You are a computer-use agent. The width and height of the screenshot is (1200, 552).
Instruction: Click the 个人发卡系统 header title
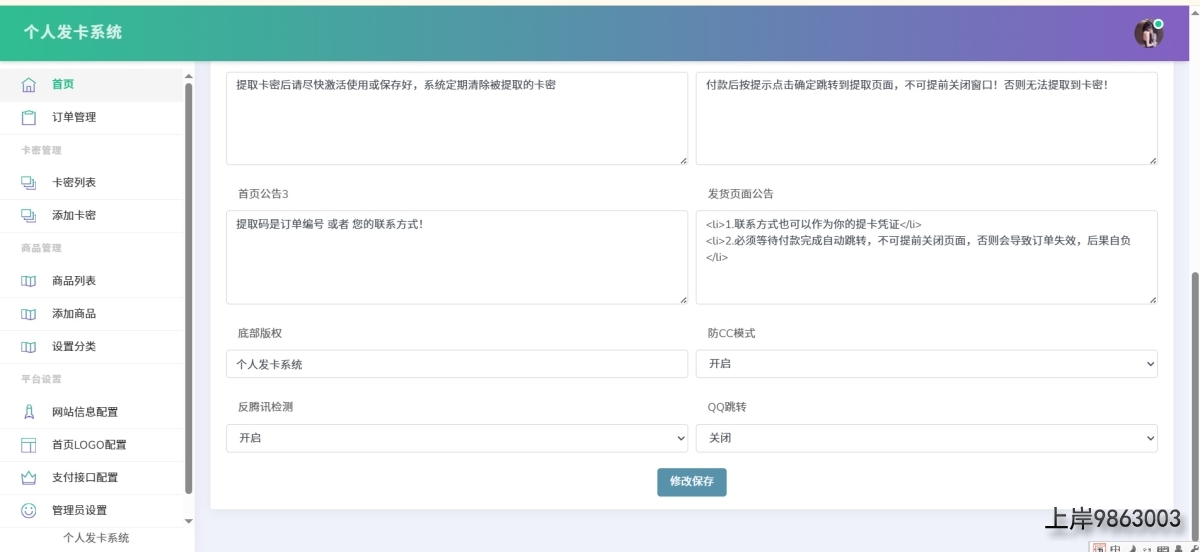point(73,32)
